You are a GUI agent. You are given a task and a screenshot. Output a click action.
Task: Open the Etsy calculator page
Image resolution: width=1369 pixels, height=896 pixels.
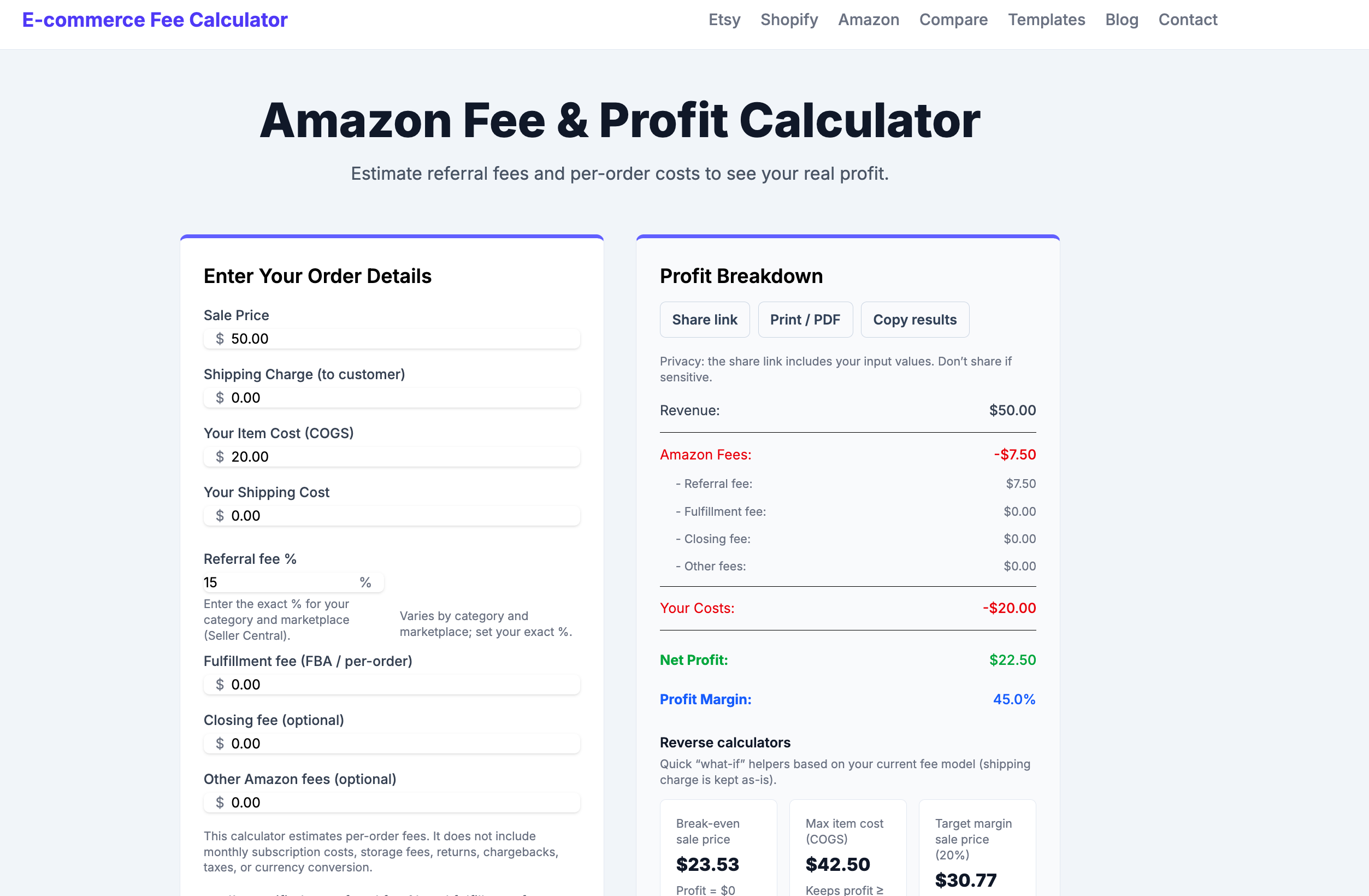point(724,20)
